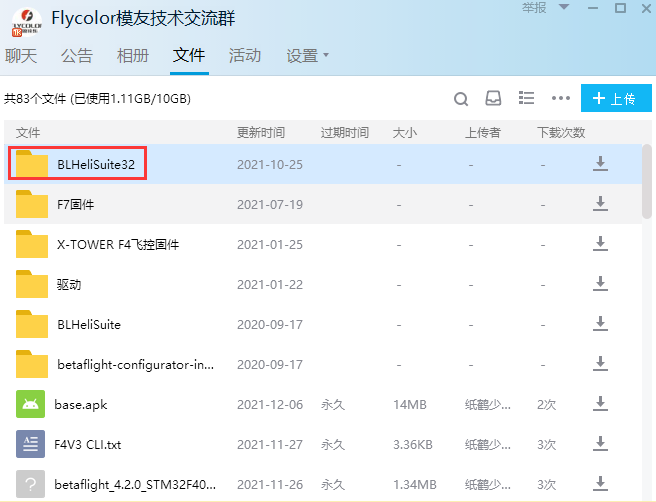Click the F4V3 CLI.txt document icon
The width and height of the screenshot is (656, 502).
(x=31, y=444)
